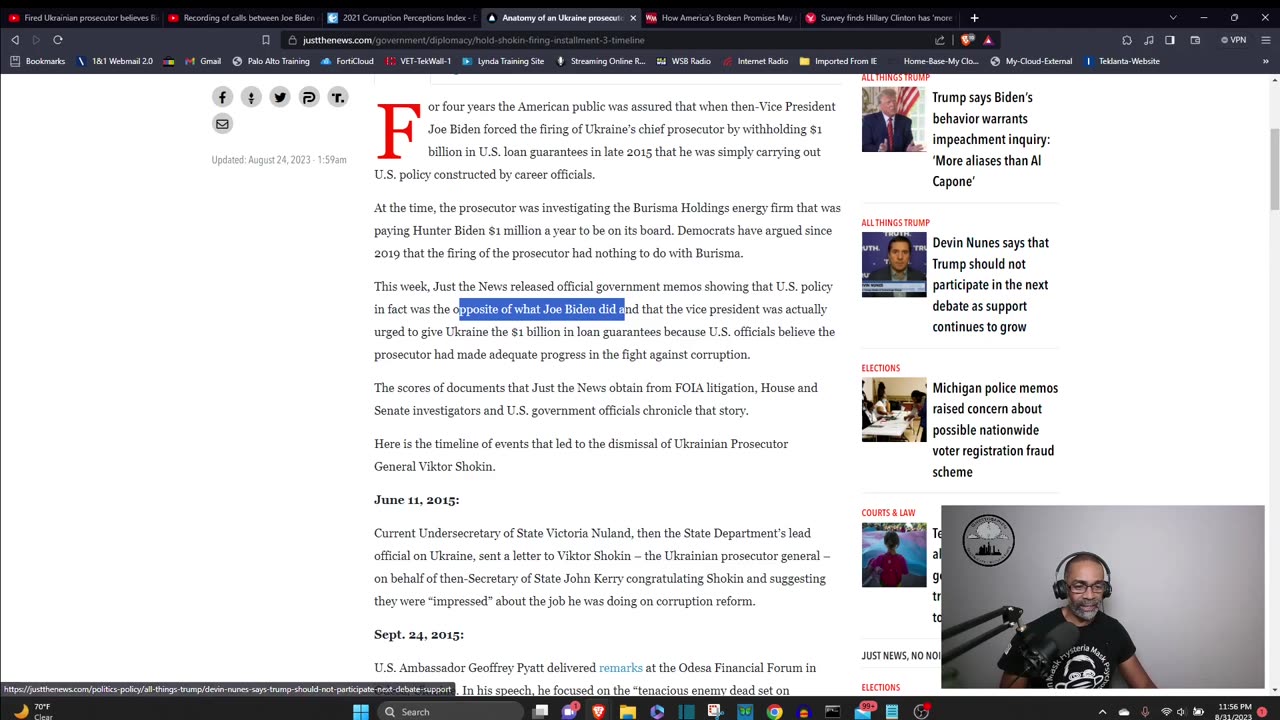Switch to Fired Ukrainian prosecutor YouTube tab
Viewport: 1280px width, 720px height.
click(x=84, y=17)
